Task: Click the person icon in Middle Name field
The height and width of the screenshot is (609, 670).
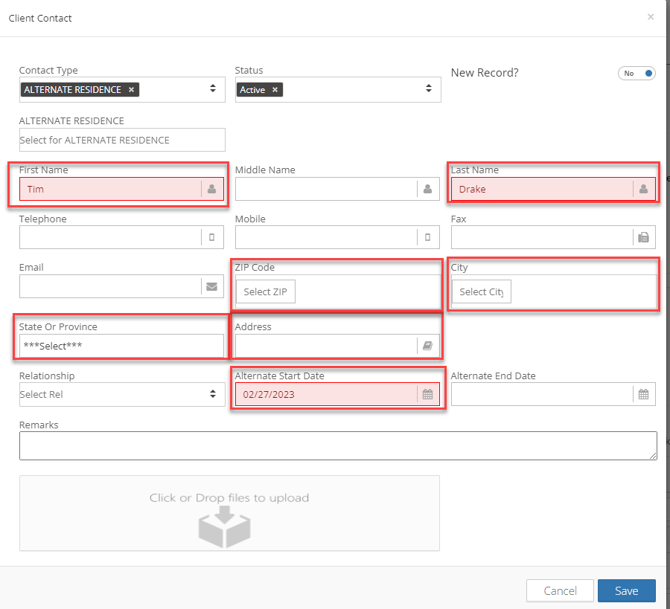Action: (427, 189)
